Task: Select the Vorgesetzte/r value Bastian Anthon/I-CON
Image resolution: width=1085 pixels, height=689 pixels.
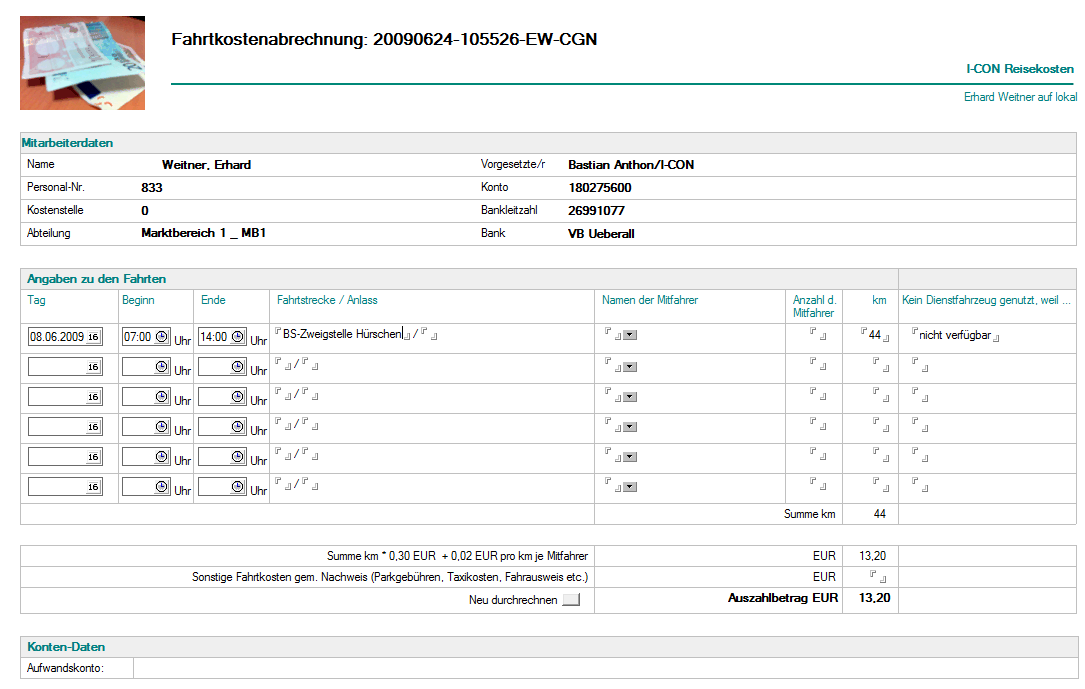Action: (x=631, y=165)
